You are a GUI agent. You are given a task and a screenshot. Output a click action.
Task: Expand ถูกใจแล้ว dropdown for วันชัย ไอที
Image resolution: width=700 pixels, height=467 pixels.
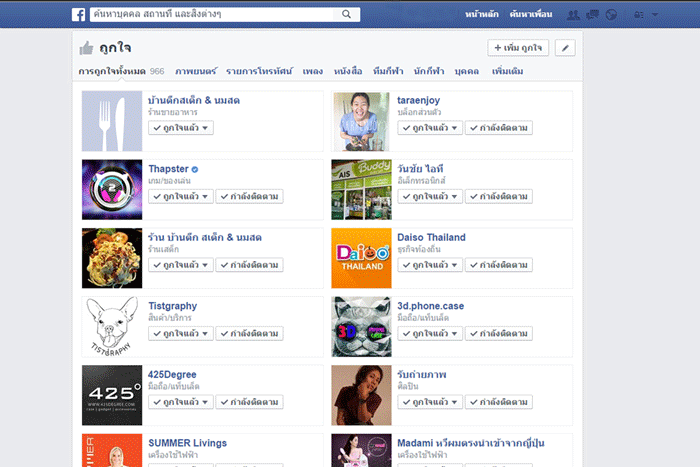tap(430, 196)
